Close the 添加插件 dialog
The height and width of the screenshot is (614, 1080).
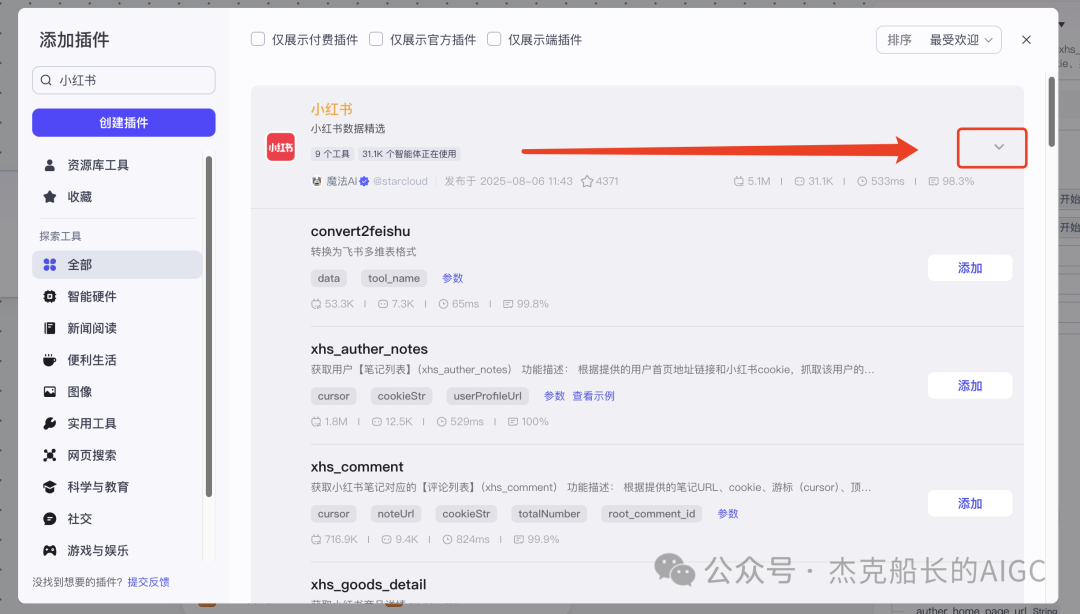pyautogui.click(x=1026, y=40)
